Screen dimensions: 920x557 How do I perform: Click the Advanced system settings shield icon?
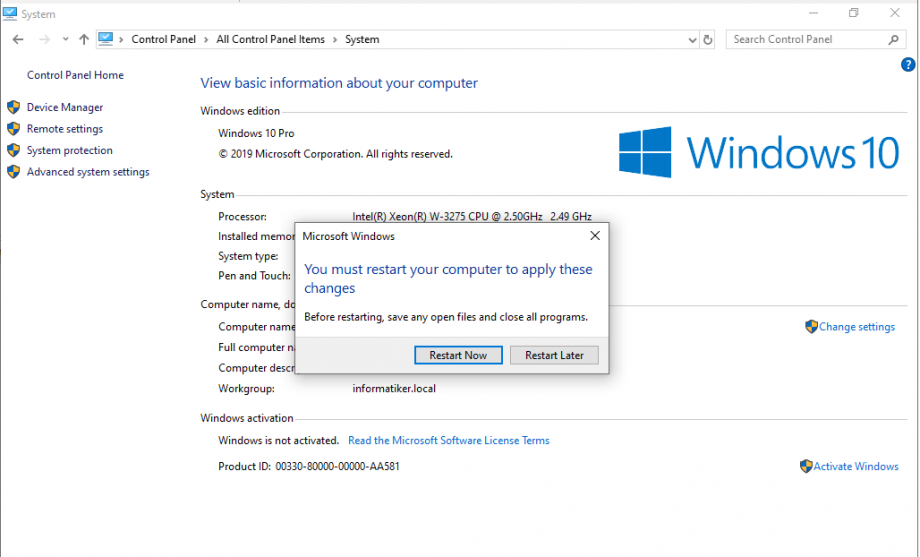click(x=13, y=172)
